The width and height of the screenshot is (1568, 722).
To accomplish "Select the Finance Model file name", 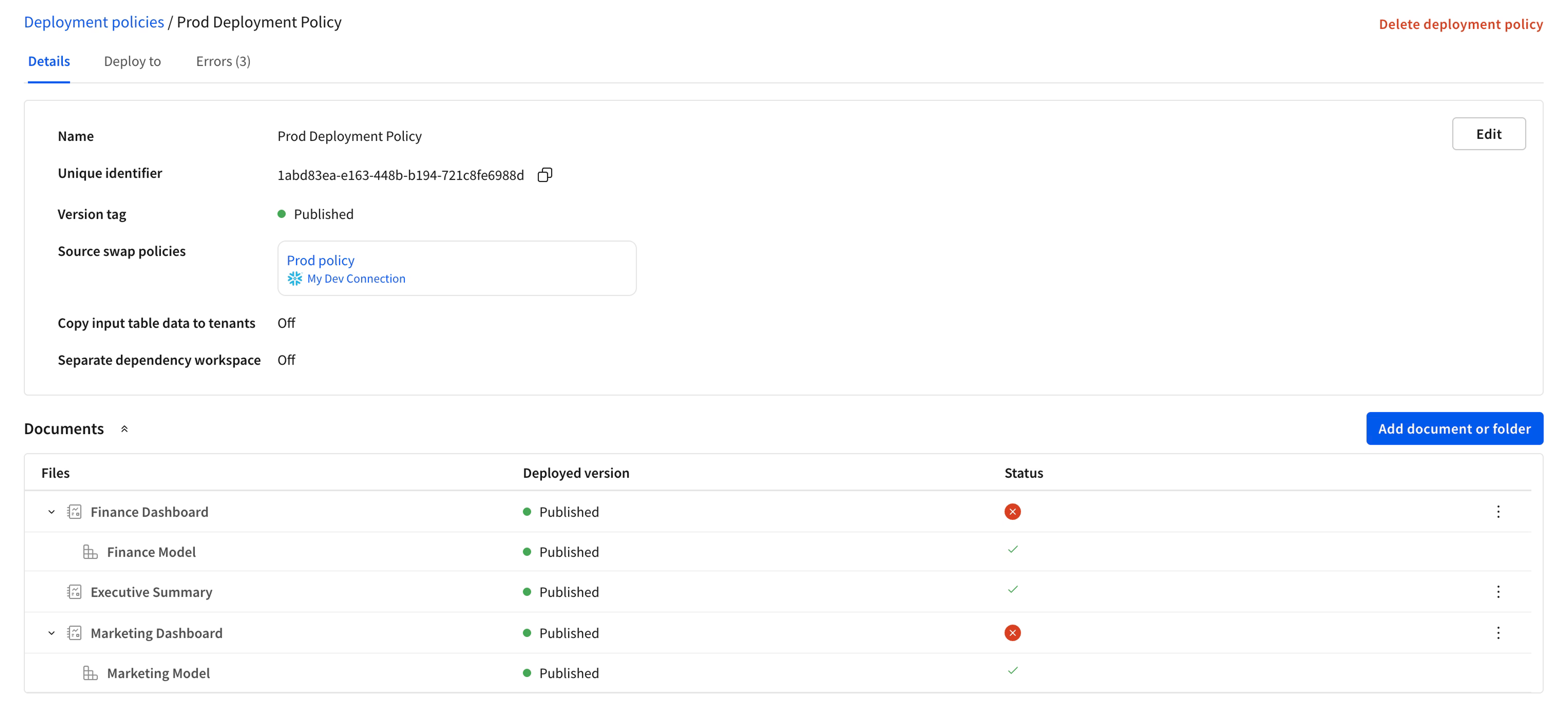I will click(x=151, y=552).
